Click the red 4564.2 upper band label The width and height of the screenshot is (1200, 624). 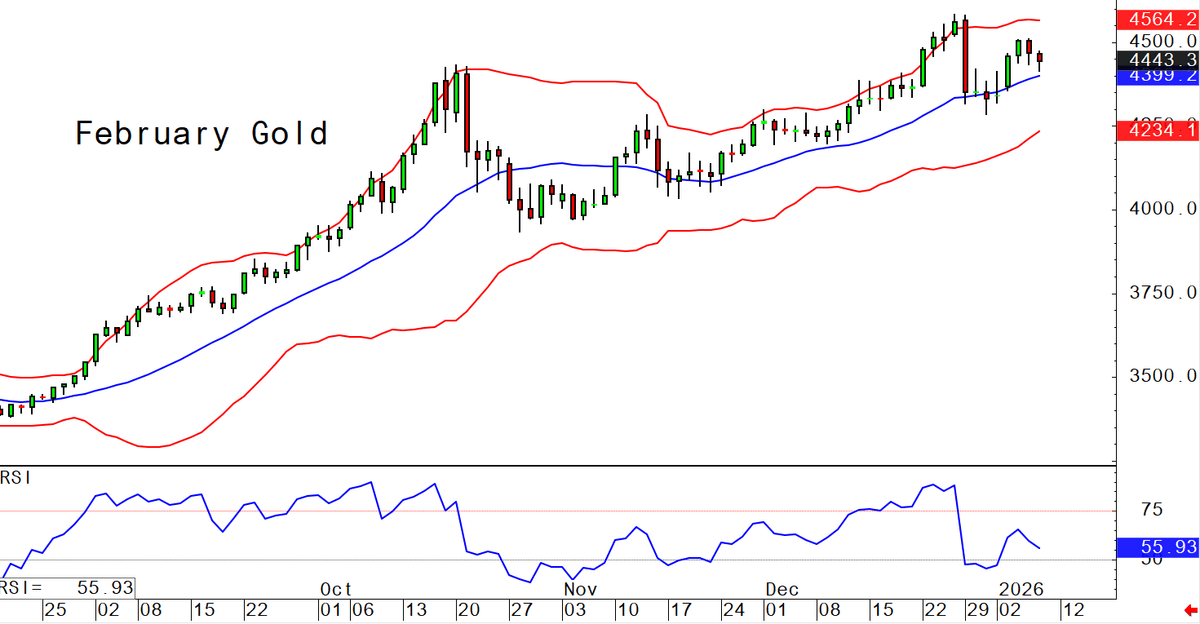(x=1157, y=20)
